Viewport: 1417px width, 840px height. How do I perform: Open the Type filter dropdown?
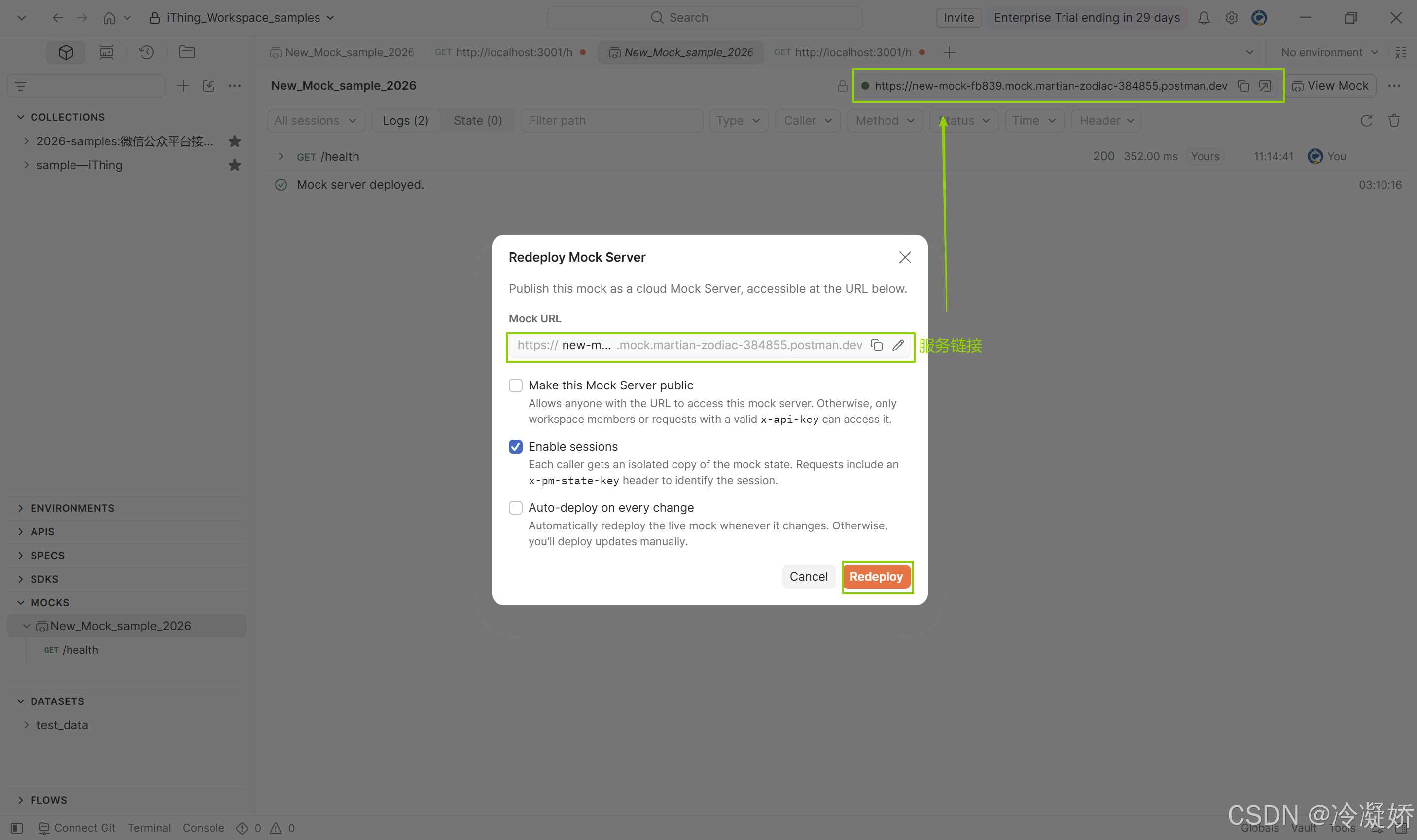pyautogui.click(x=738, y=121)
